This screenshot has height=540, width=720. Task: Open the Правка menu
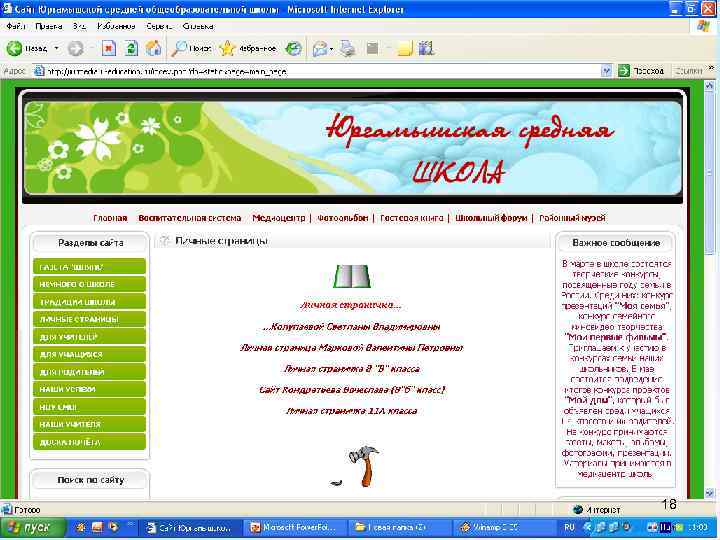pyautogui.click(x=49, y=26)
